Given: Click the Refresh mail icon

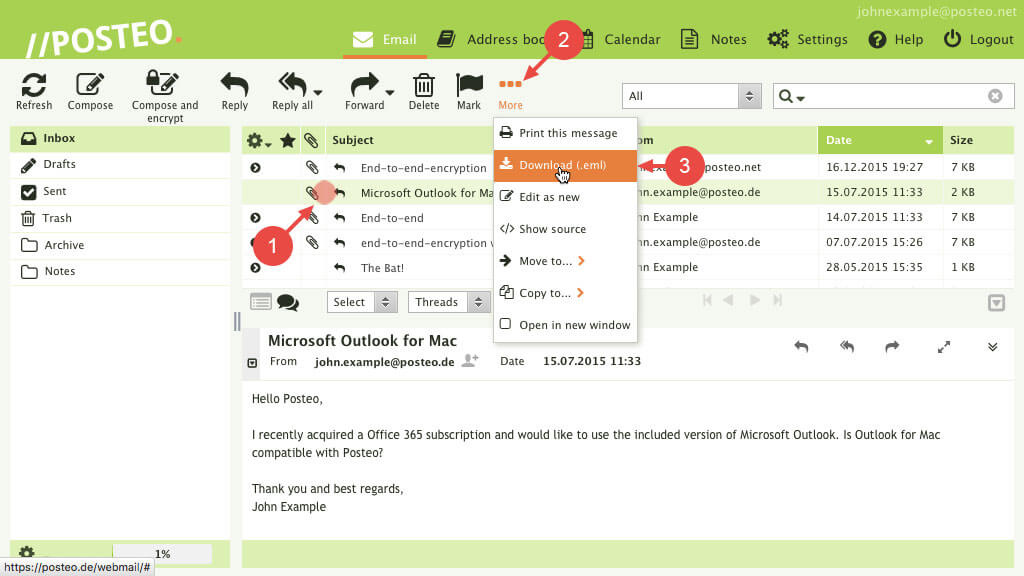Looking at the screenshot, I should click(x=34, y=85).
